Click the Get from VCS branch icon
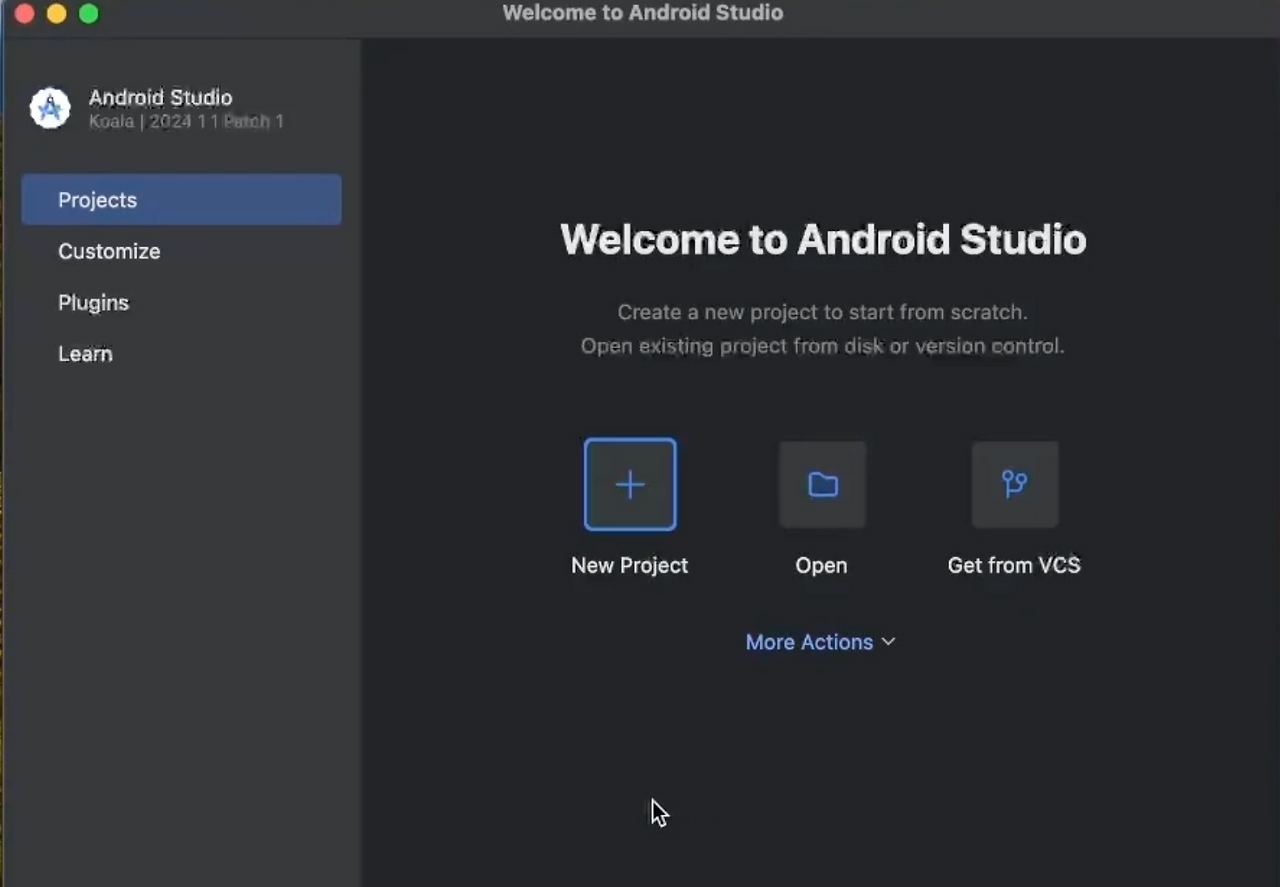The width and height of the screenshot is (1280, 887). click(1015, 485)
